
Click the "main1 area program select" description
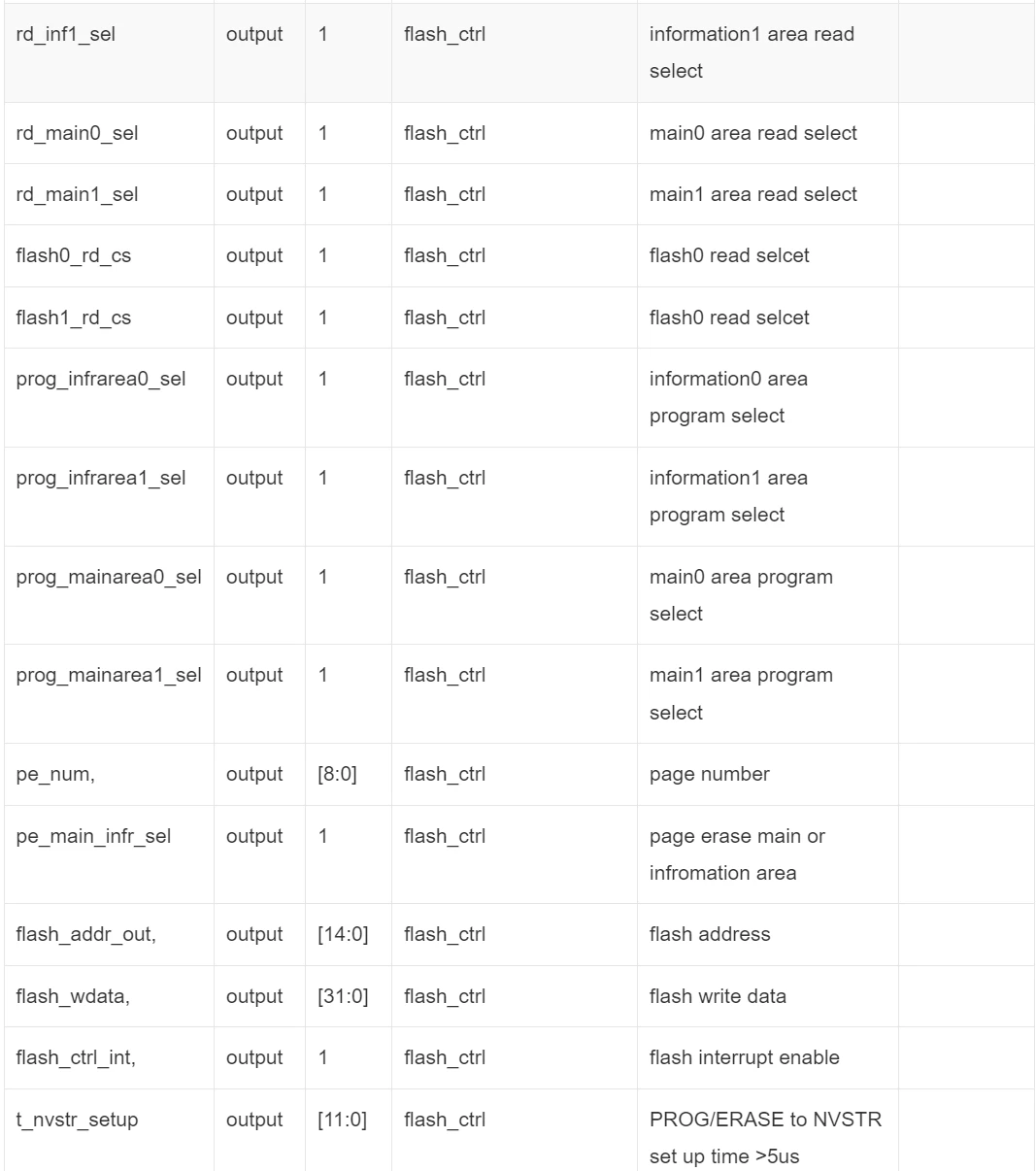point(741,693)
